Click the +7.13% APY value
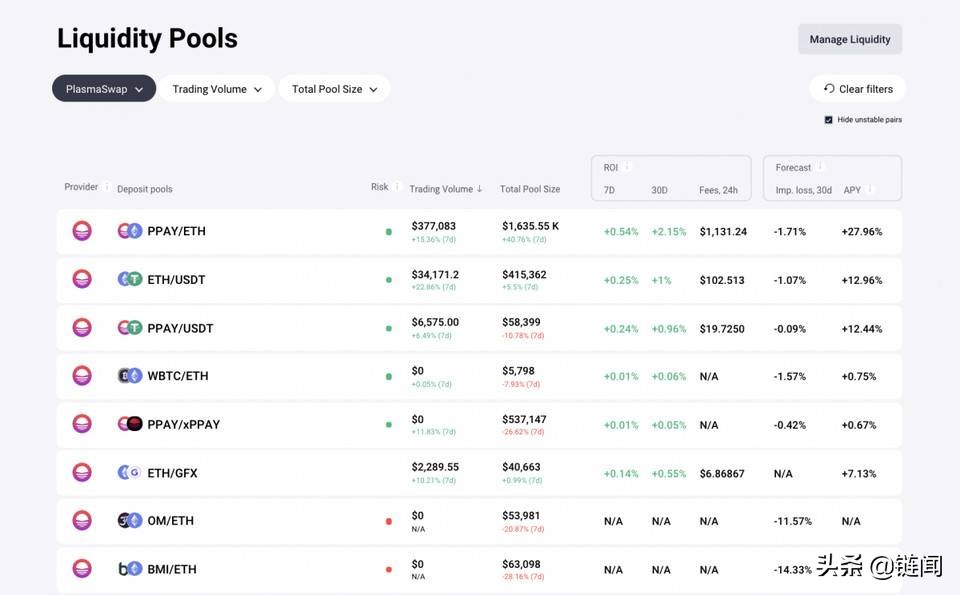Viewport: 960px width, 595px height. [858, 473]
